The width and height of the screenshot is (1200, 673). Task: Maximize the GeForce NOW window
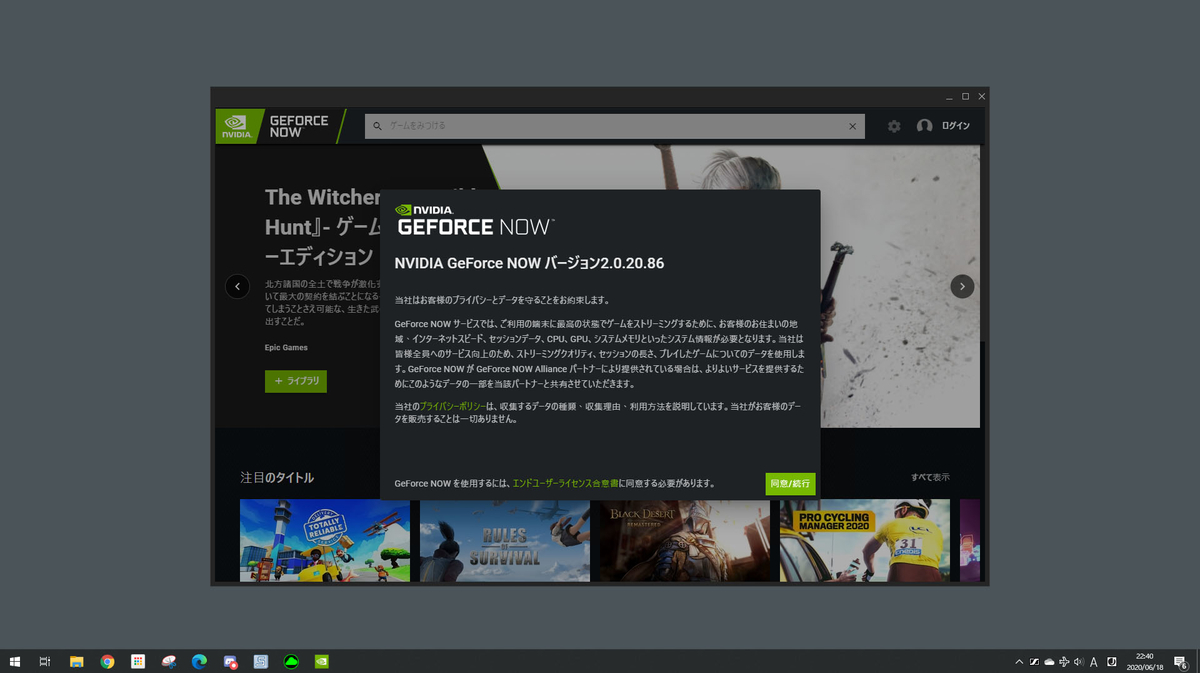pyautogui.click(x=965, y=96)
